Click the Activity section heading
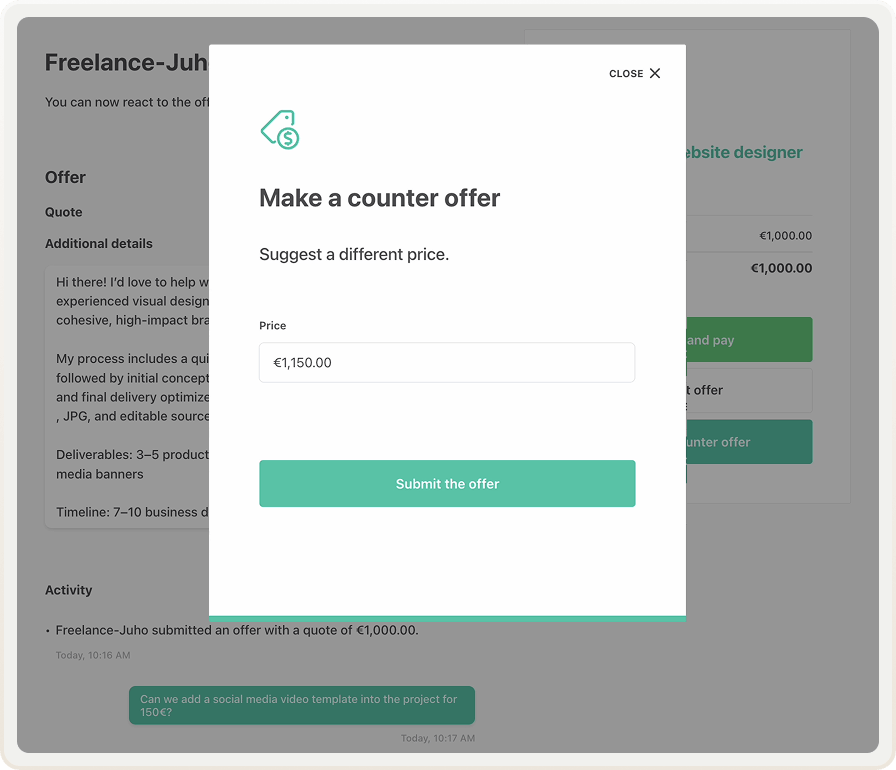Screen dimensions: 896x770 pos(68,590)
